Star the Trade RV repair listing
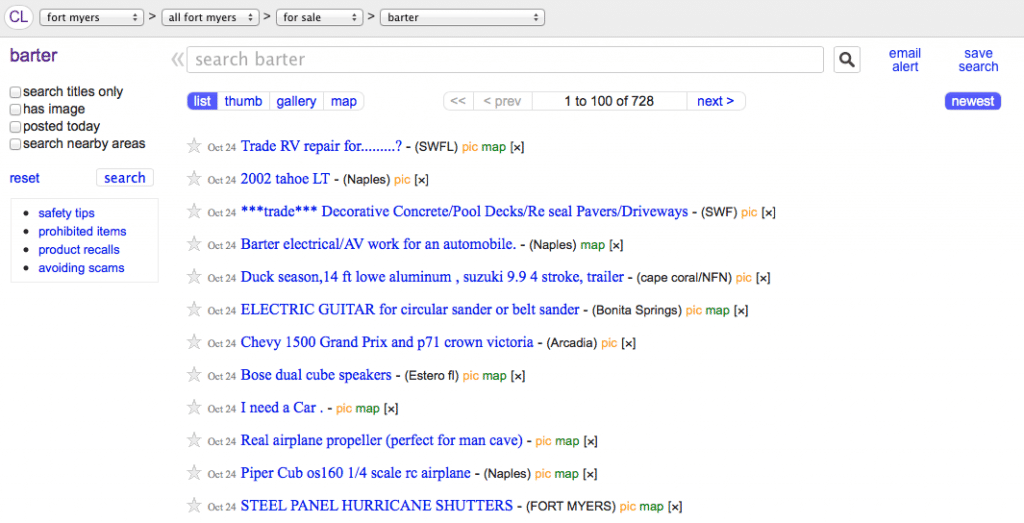Image resolution: width=1024 pixels, height=523 pixels. click(194, 146)
